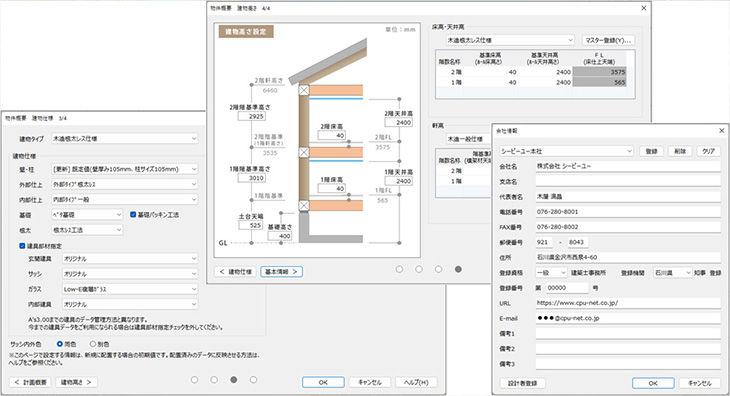Toggle the 基礎パッキン工法 checkbox

(133, 215)
